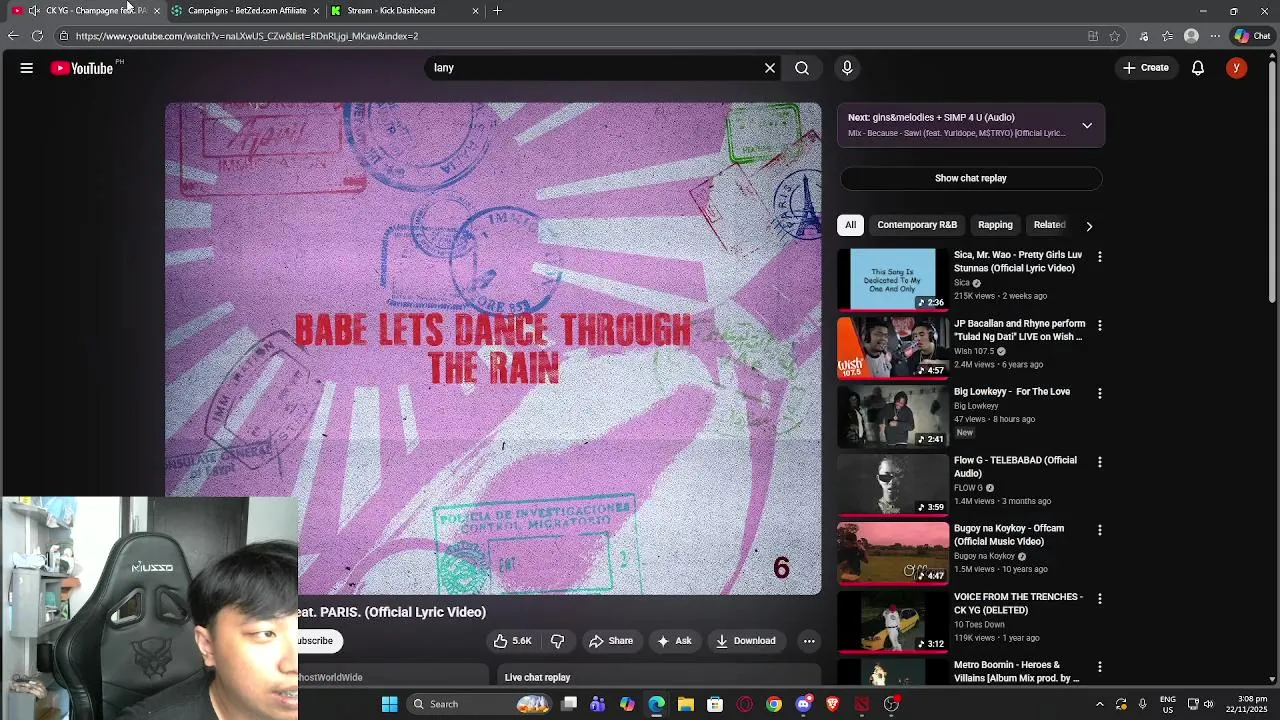
Task: Open the Flow G TELEBABAD thumbnail
Action: coord(893,484)
